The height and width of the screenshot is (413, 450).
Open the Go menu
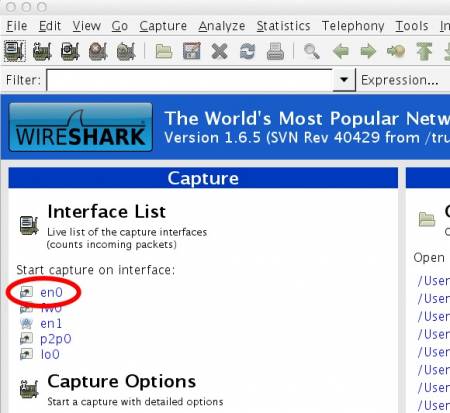120,26
